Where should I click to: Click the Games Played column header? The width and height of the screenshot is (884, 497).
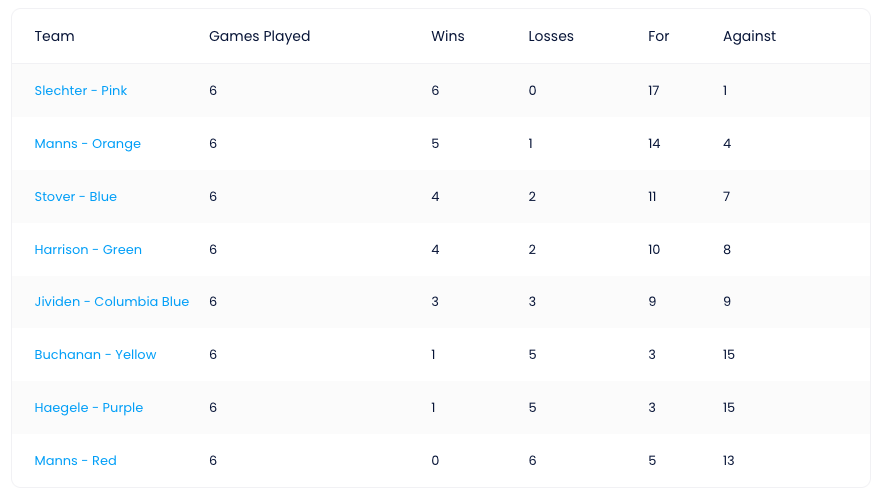(x=259, y=36)
